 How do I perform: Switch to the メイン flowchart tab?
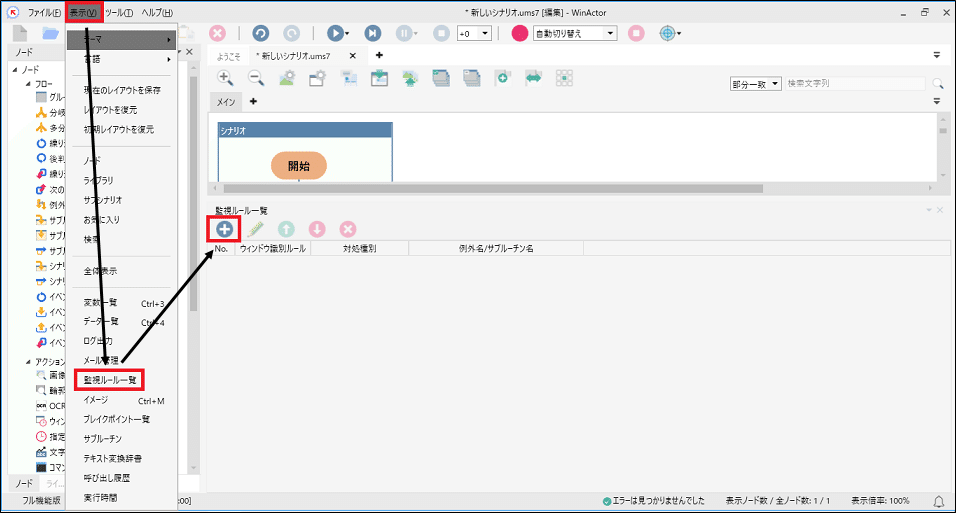(226, 102)
